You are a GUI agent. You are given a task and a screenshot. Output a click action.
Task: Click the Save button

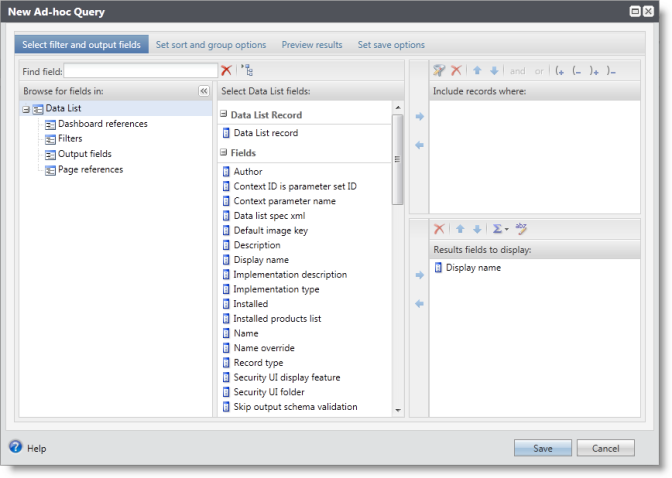tap(543, 449)
